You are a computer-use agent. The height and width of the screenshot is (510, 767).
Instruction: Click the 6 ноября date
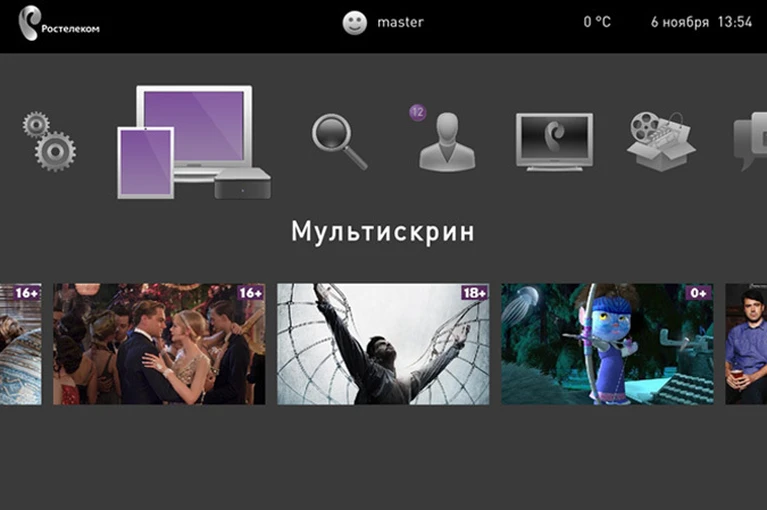pyautogui.click(x=679, y=22)
